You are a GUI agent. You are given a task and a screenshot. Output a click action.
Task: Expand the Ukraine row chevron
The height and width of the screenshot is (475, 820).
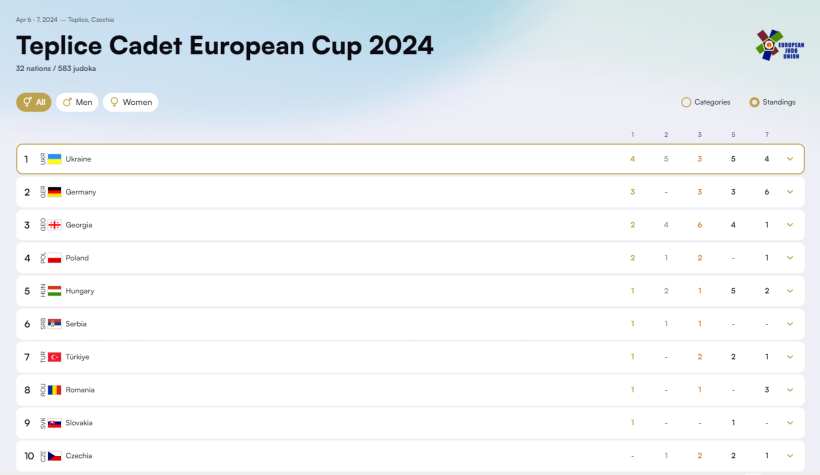790,159
